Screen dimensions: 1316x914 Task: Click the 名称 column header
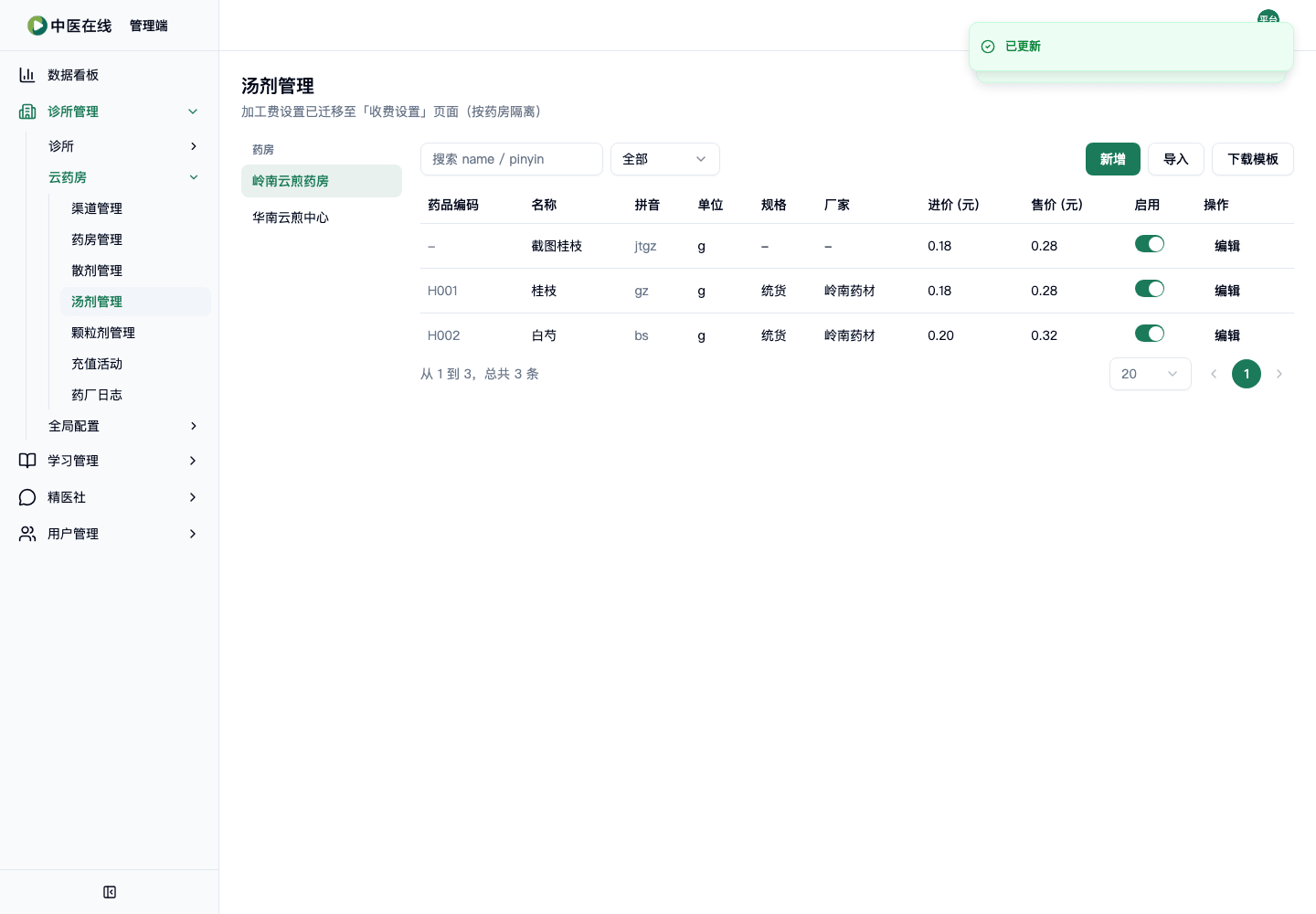point(544,205)
